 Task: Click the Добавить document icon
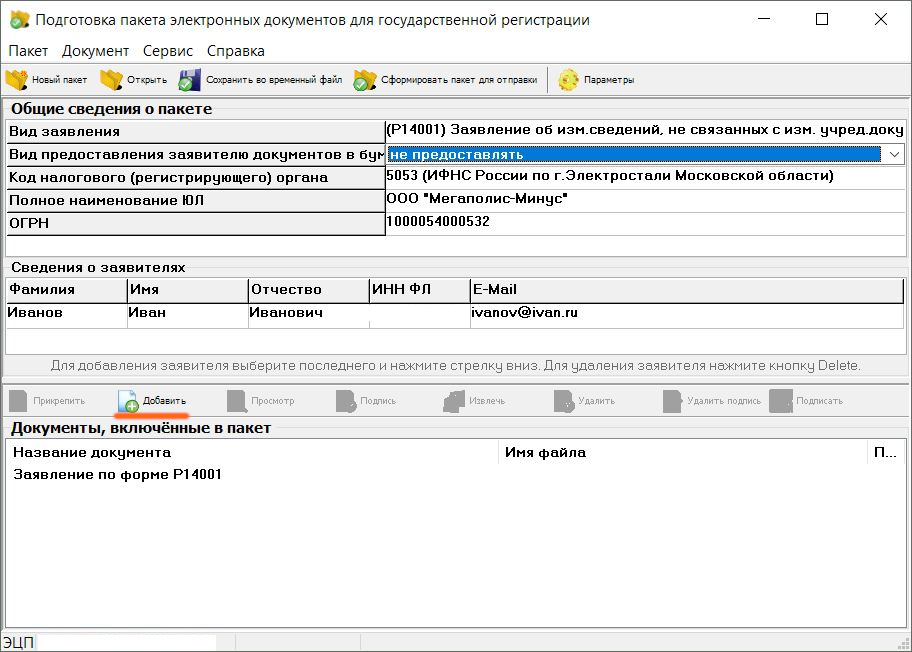point(129,401)
